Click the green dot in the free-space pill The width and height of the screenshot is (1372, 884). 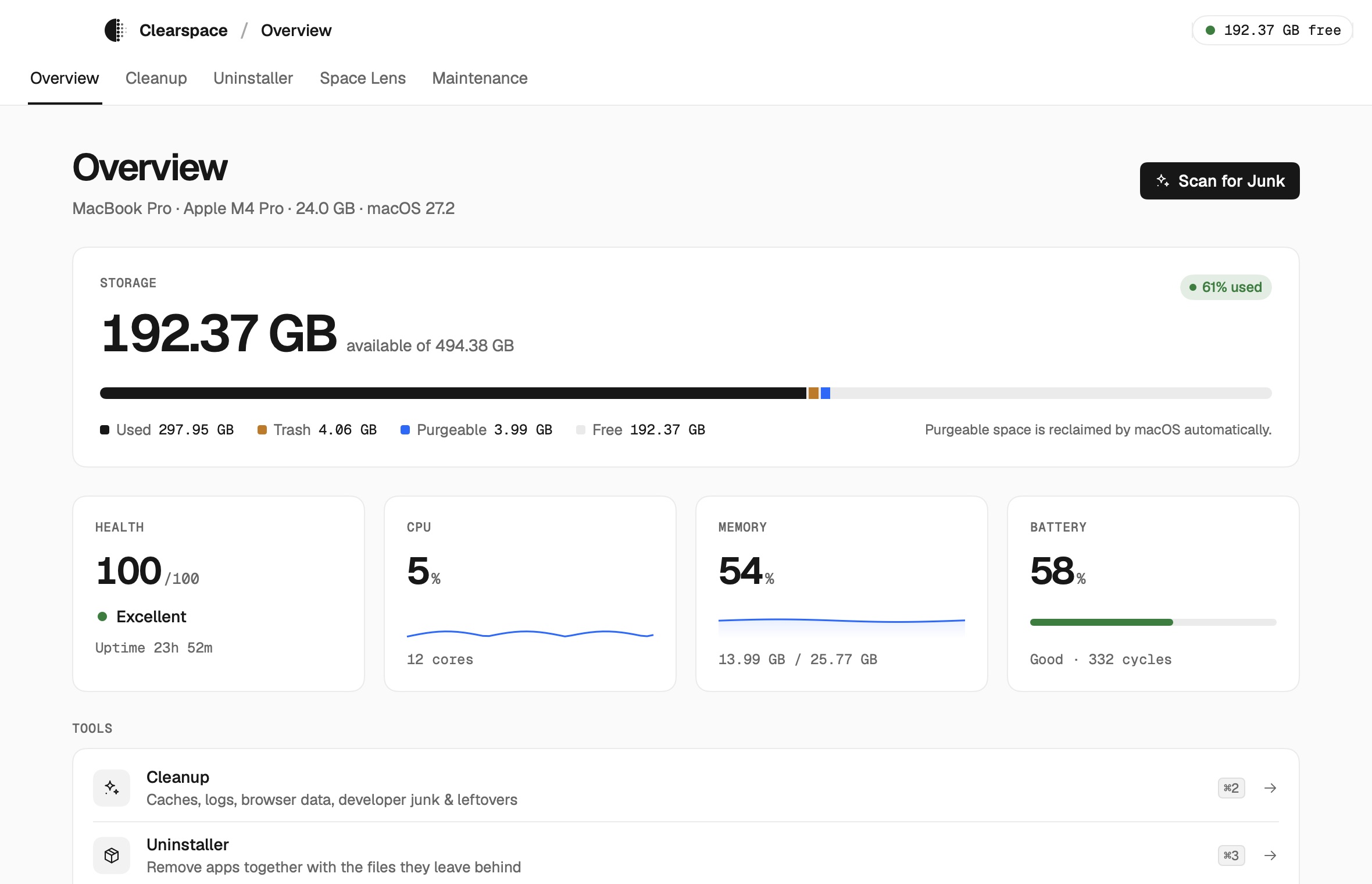1210,30
